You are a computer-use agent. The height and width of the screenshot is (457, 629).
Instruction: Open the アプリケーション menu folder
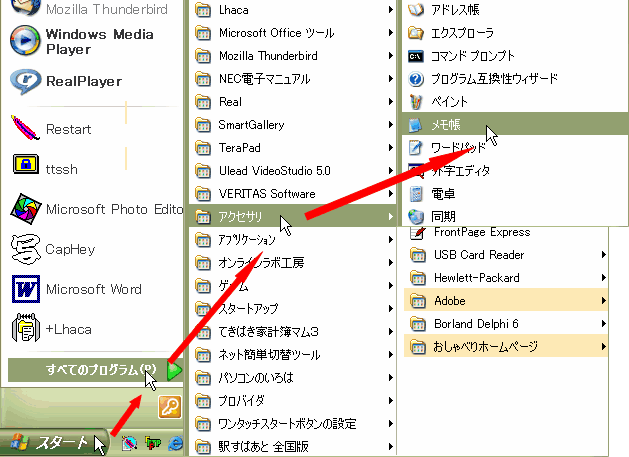pyautogui.click(x=293, y=240)
